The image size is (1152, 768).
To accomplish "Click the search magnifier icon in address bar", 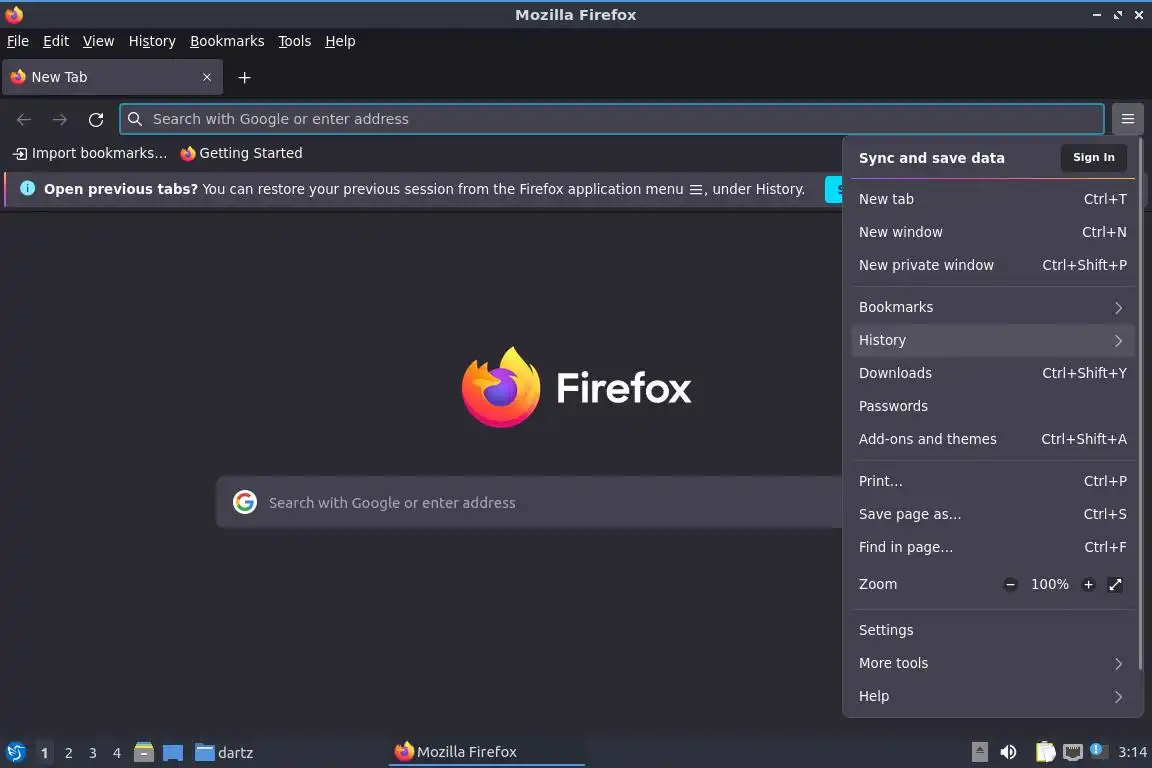I will pos(134,118).
